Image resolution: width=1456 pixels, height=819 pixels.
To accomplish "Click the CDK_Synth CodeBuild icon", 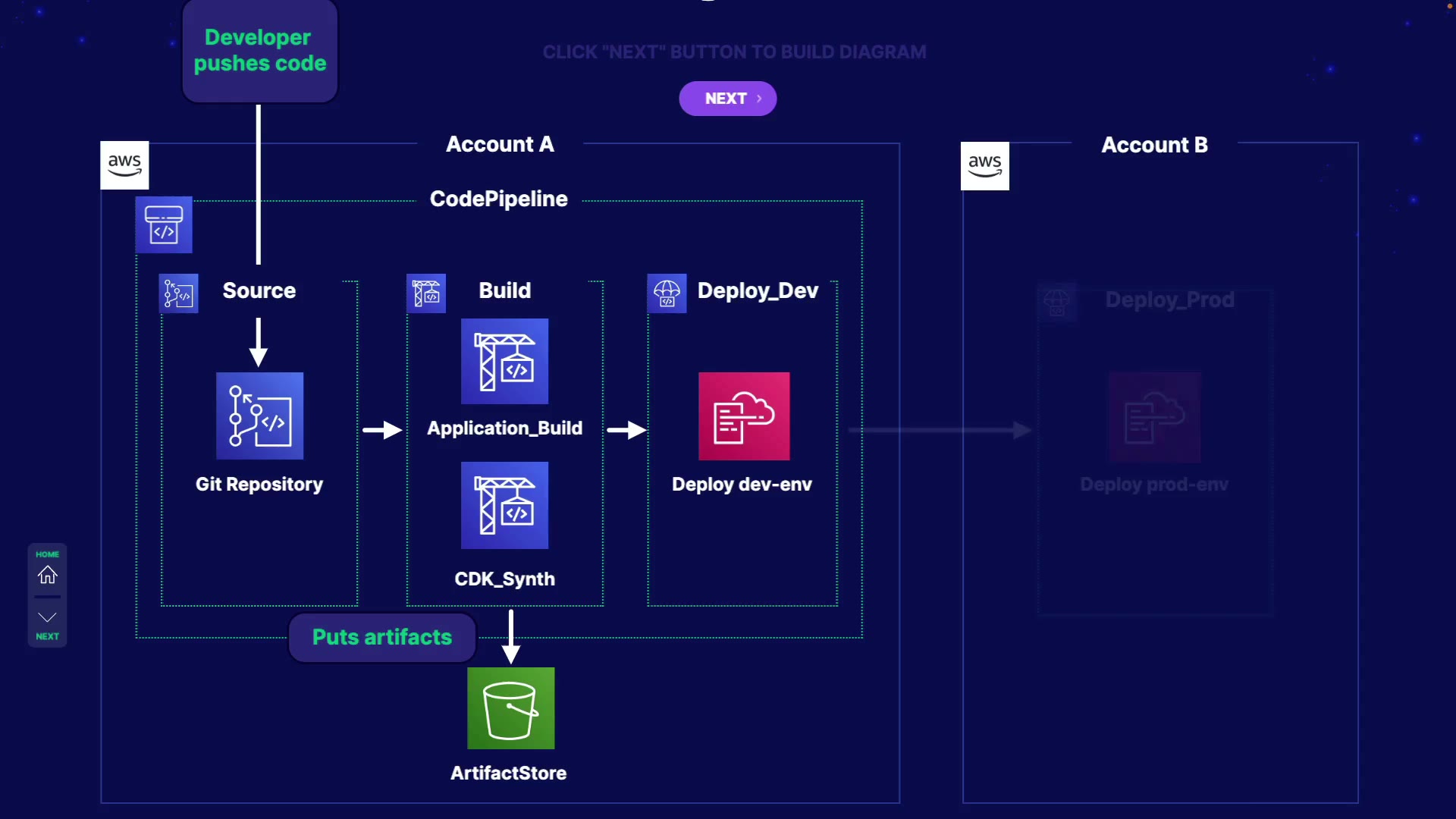I will (504, 505).
